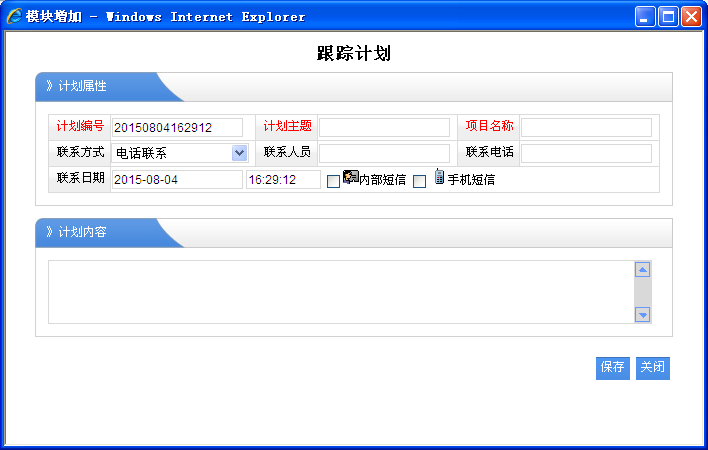Tick the 手机短信 checkbox
The height and width of the screenshot is (450, 708).
tap(419, 181)
